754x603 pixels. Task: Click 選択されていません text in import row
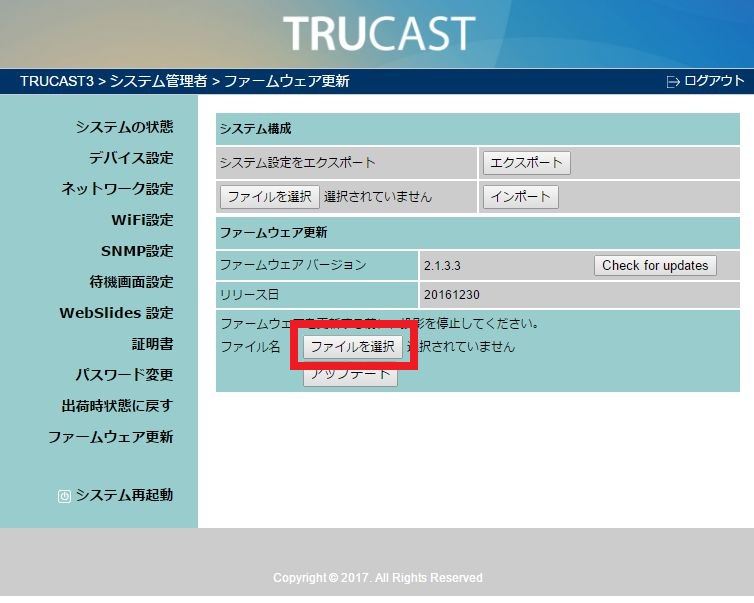click(x=378, y=197)
